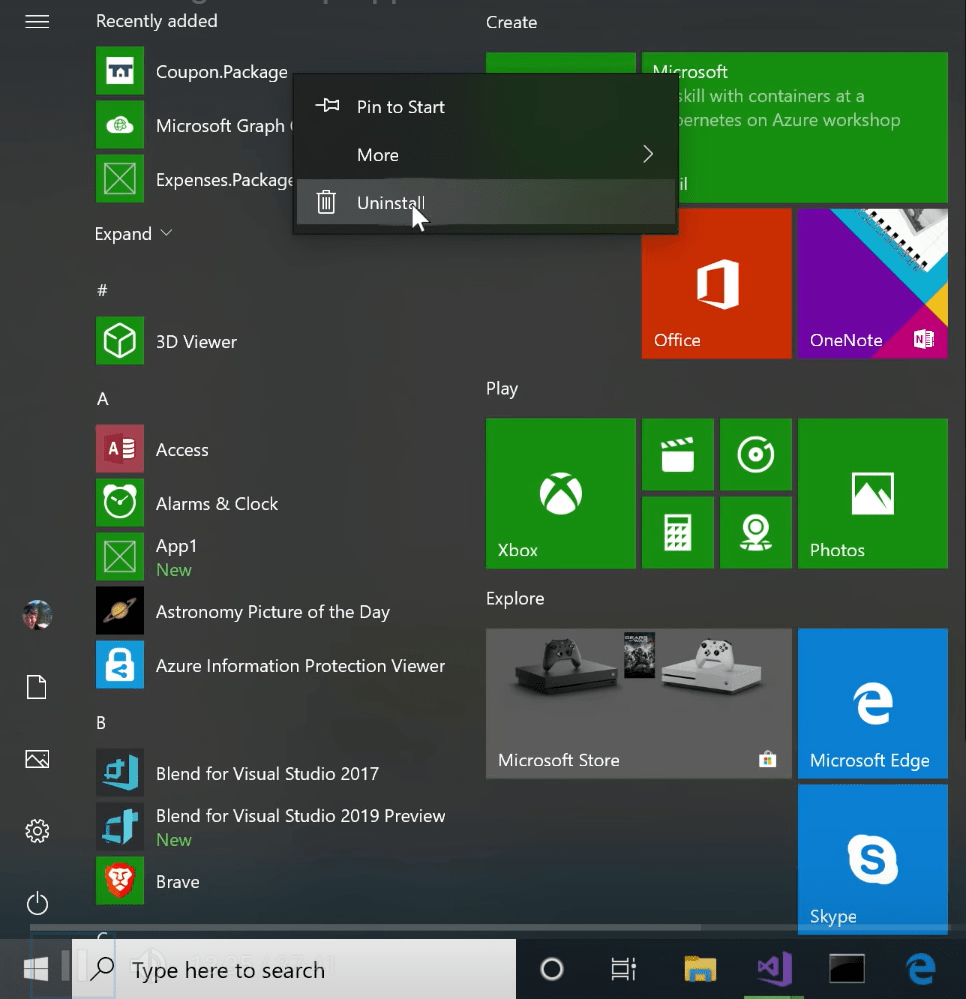Viewport: 966px width, 999px height.
Task: Collapse the Expand section header
Action: [131, 233]
